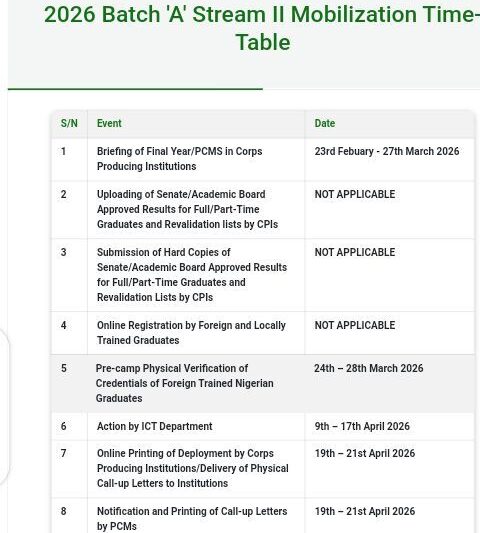Click 'Pre-camp Physical Verification of Credentials' event

185,383
